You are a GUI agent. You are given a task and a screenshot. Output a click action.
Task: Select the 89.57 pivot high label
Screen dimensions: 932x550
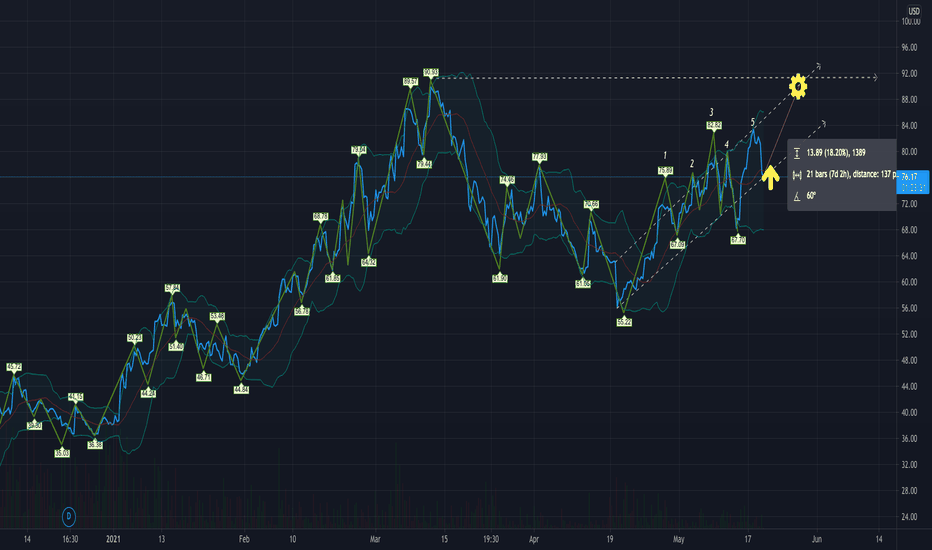410,81
